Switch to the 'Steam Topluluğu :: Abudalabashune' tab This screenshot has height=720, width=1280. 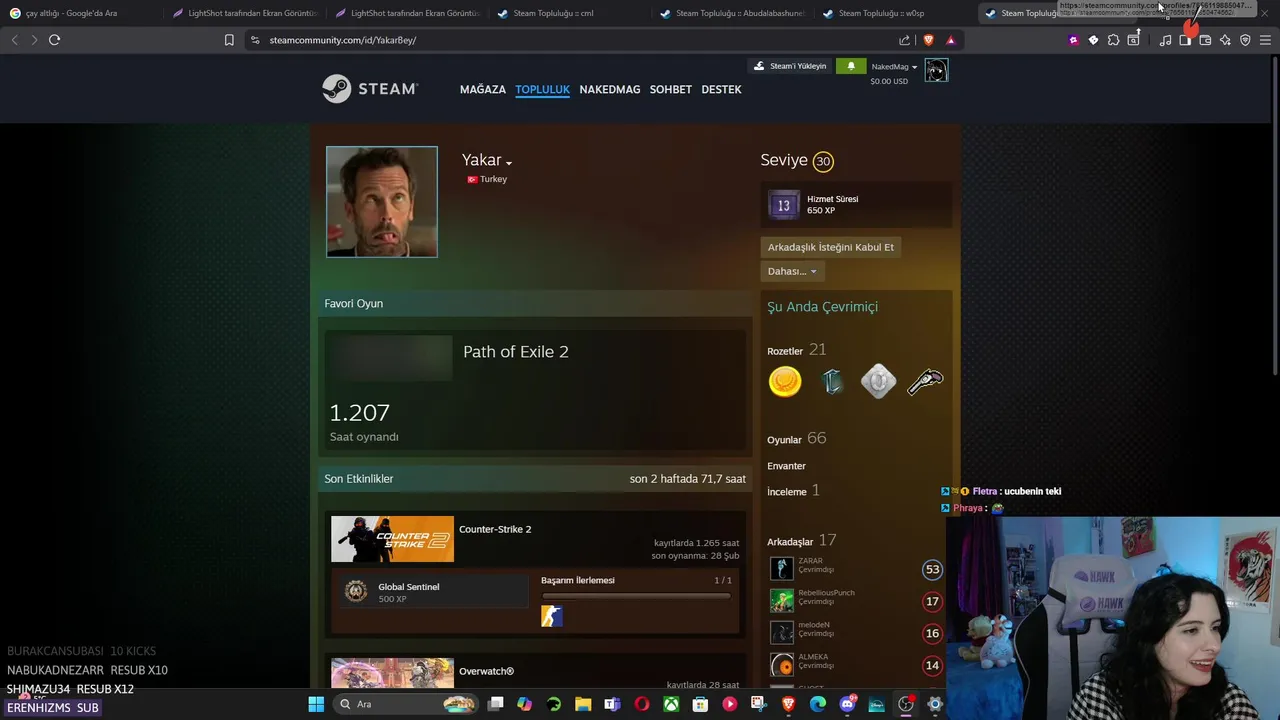tap(733, 13)
